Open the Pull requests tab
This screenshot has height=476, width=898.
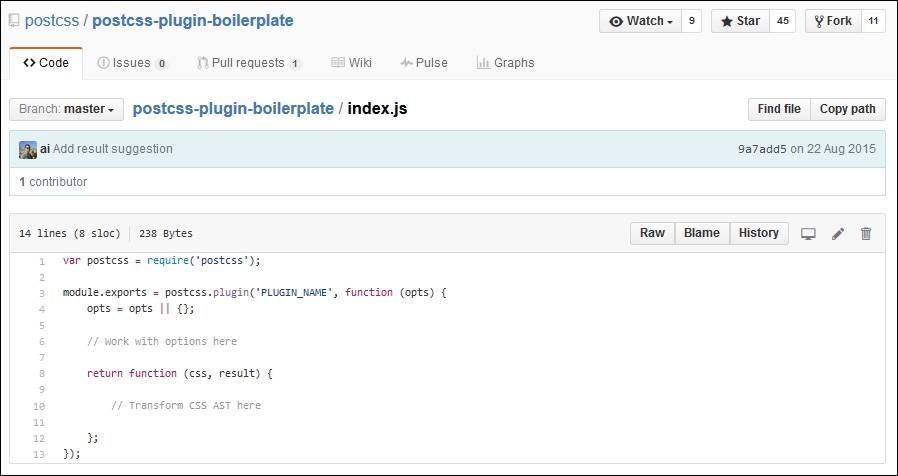(249, 63)
